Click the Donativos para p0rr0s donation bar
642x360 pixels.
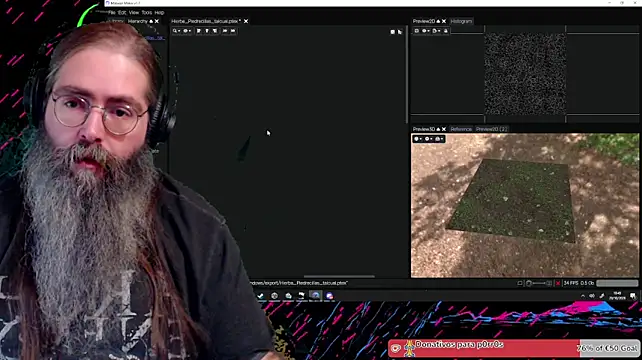click(514, 348)
